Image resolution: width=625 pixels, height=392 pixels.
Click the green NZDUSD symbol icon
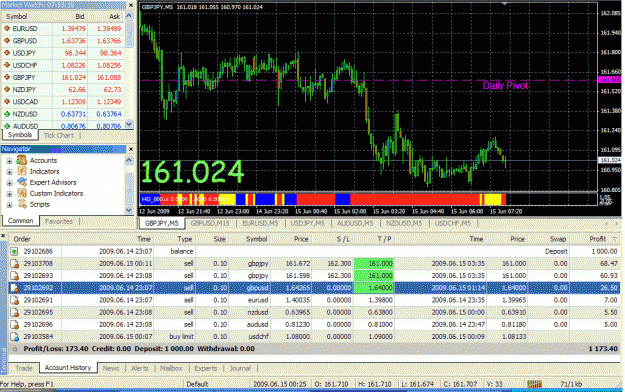[x=7, y=114]
